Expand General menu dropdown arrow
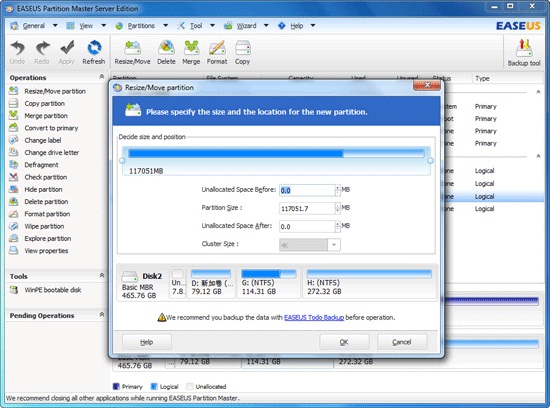 [x=55, y=26]
